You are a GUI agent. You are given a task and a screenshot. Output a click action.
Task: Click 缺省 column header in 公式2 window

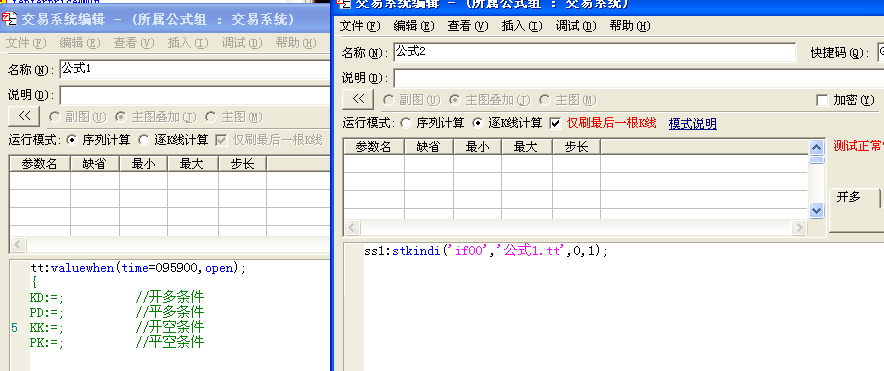click(x=429, y=147)
